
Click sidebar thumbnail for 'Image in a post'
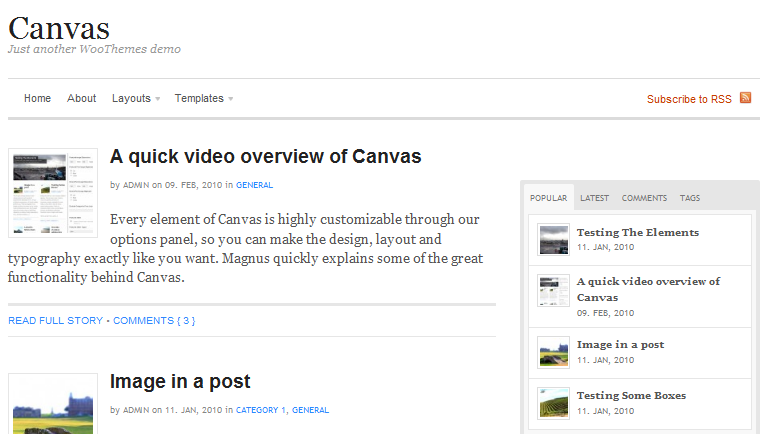click(554, 352)
